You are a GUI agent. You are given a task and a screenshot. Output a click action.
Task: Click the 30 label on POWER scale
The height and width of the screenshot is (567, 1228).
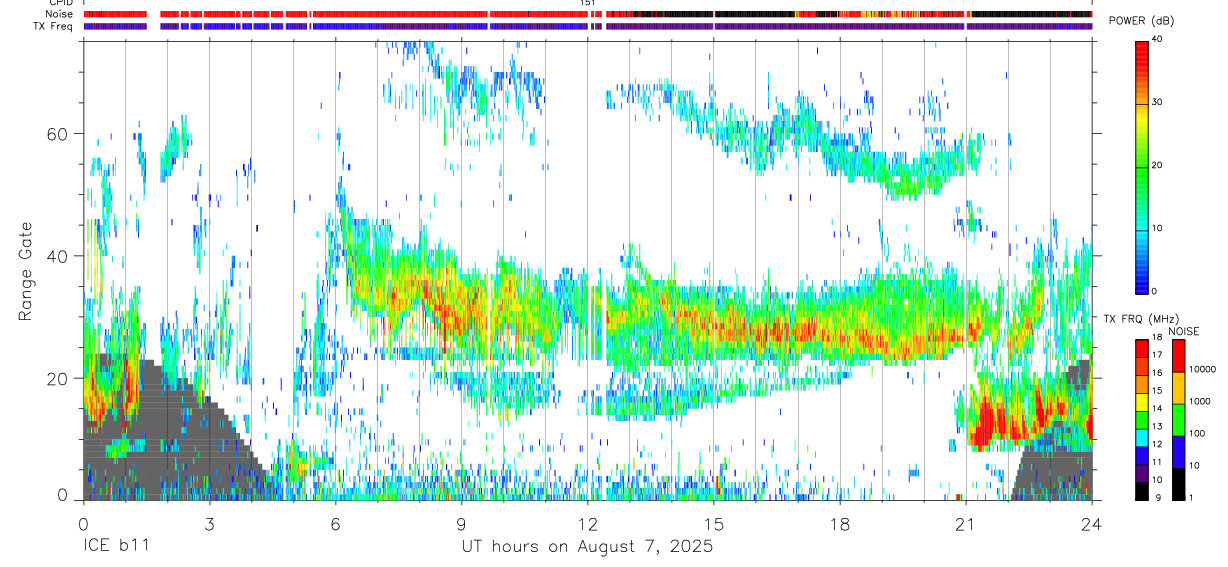coord(1158,103)
